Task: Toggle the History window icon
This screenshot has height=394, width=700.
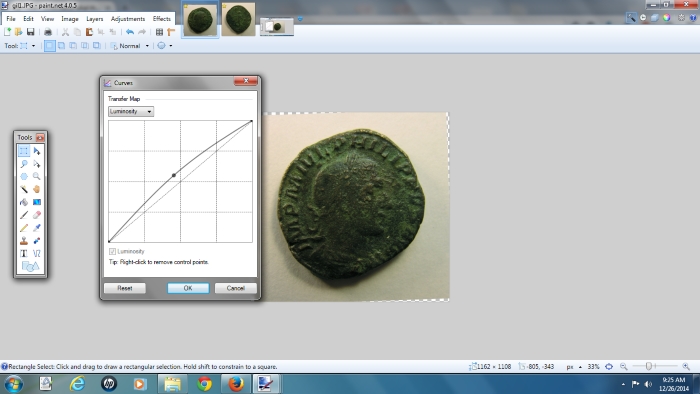Action: coord(643,17)
